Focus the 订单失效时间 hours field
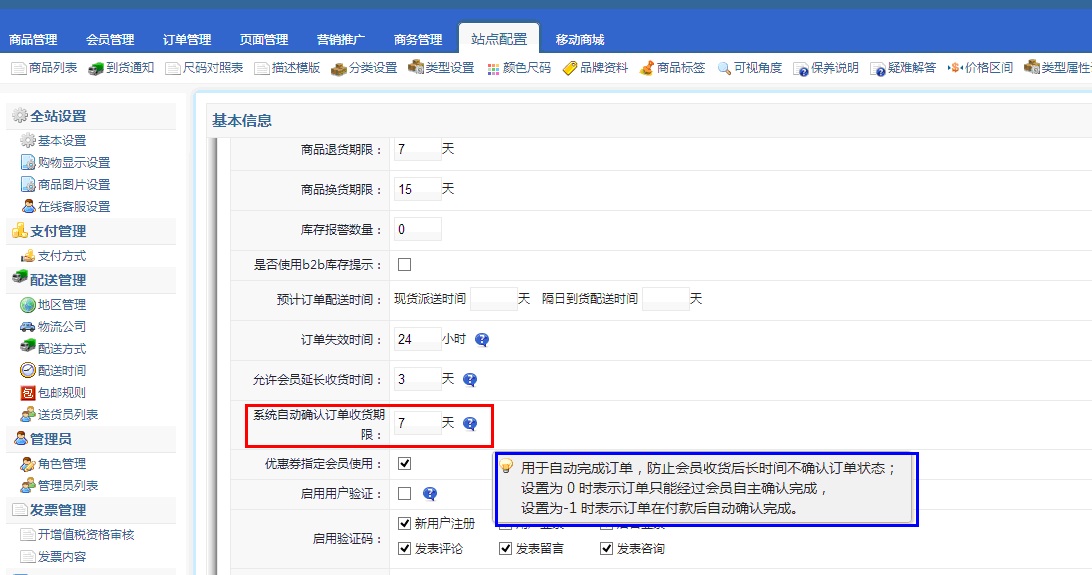The height and width of the screenshot is (575, 1092). (x=418, y=339)
